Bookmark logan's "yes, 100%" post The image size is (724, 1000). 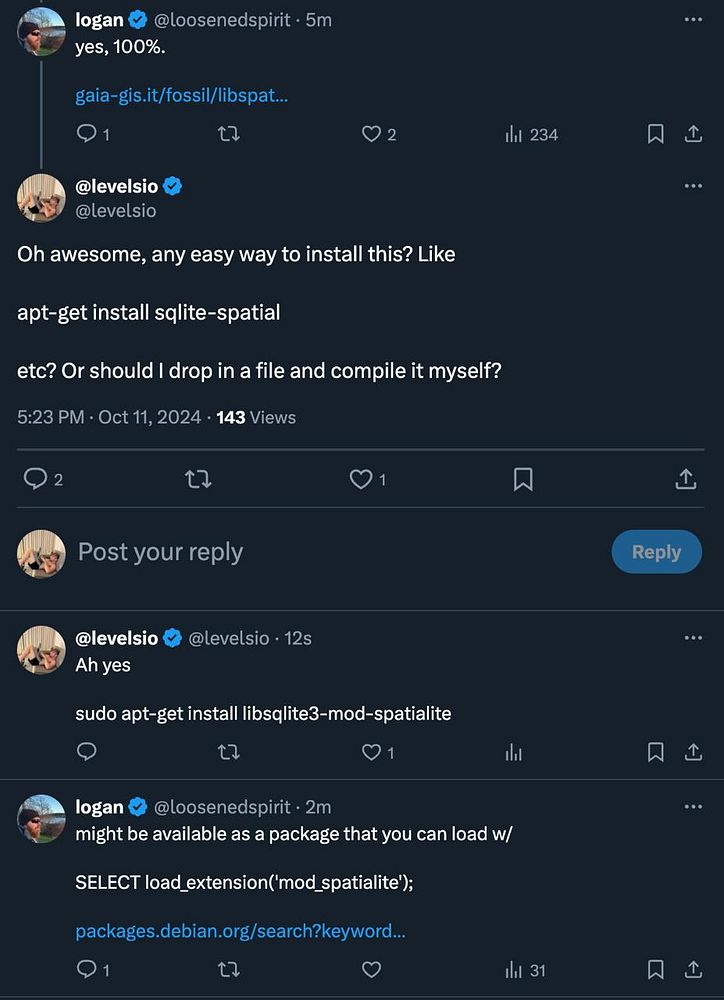tap(656, 134)
